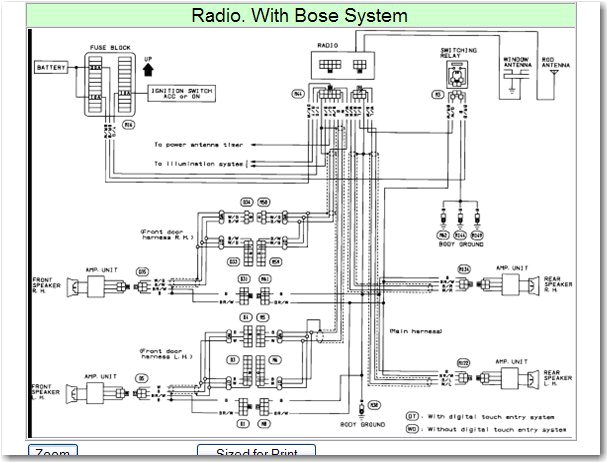This screenshot has width=608, height=463.
Task: Click the 'Main harness' label text
Action: (412, 332)
